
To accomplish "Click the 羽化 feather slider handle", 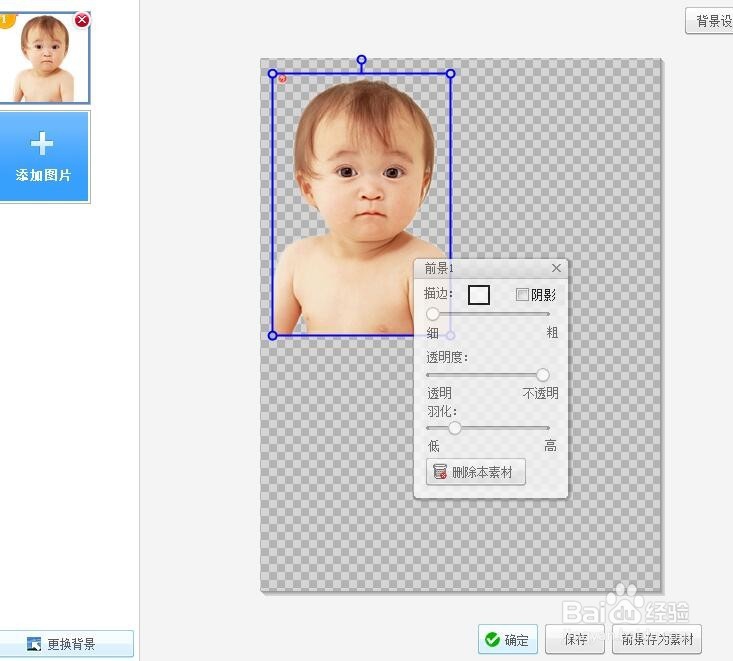I will click(455, 428).
